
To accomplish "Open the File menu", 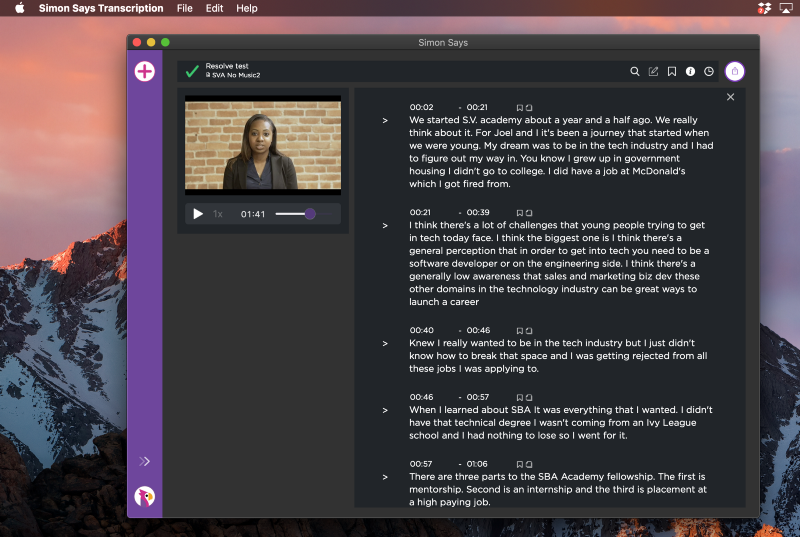I will [185, 8].
